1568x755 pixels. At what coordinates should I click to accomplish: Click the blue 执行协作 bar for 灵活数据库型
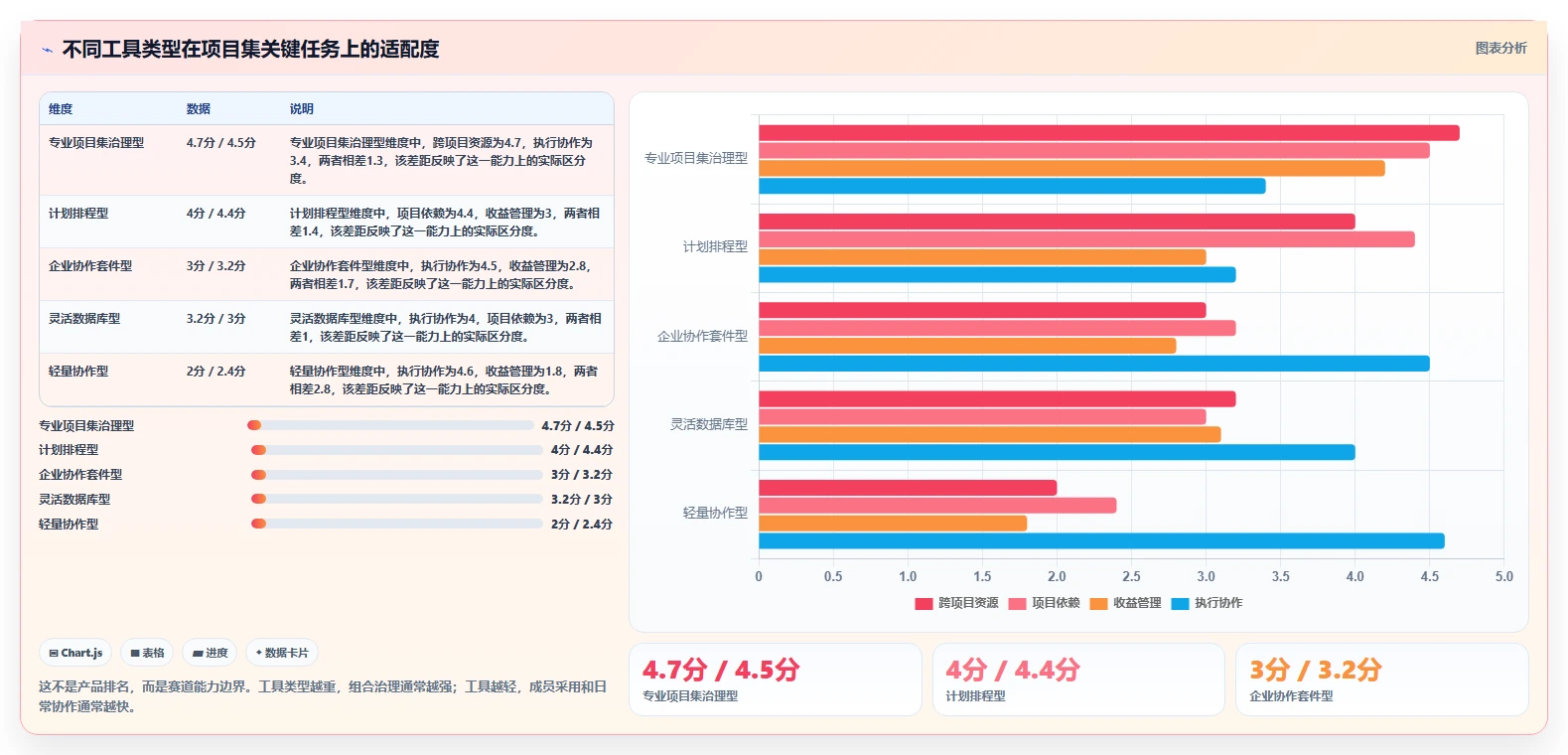tap(1057, 452)
